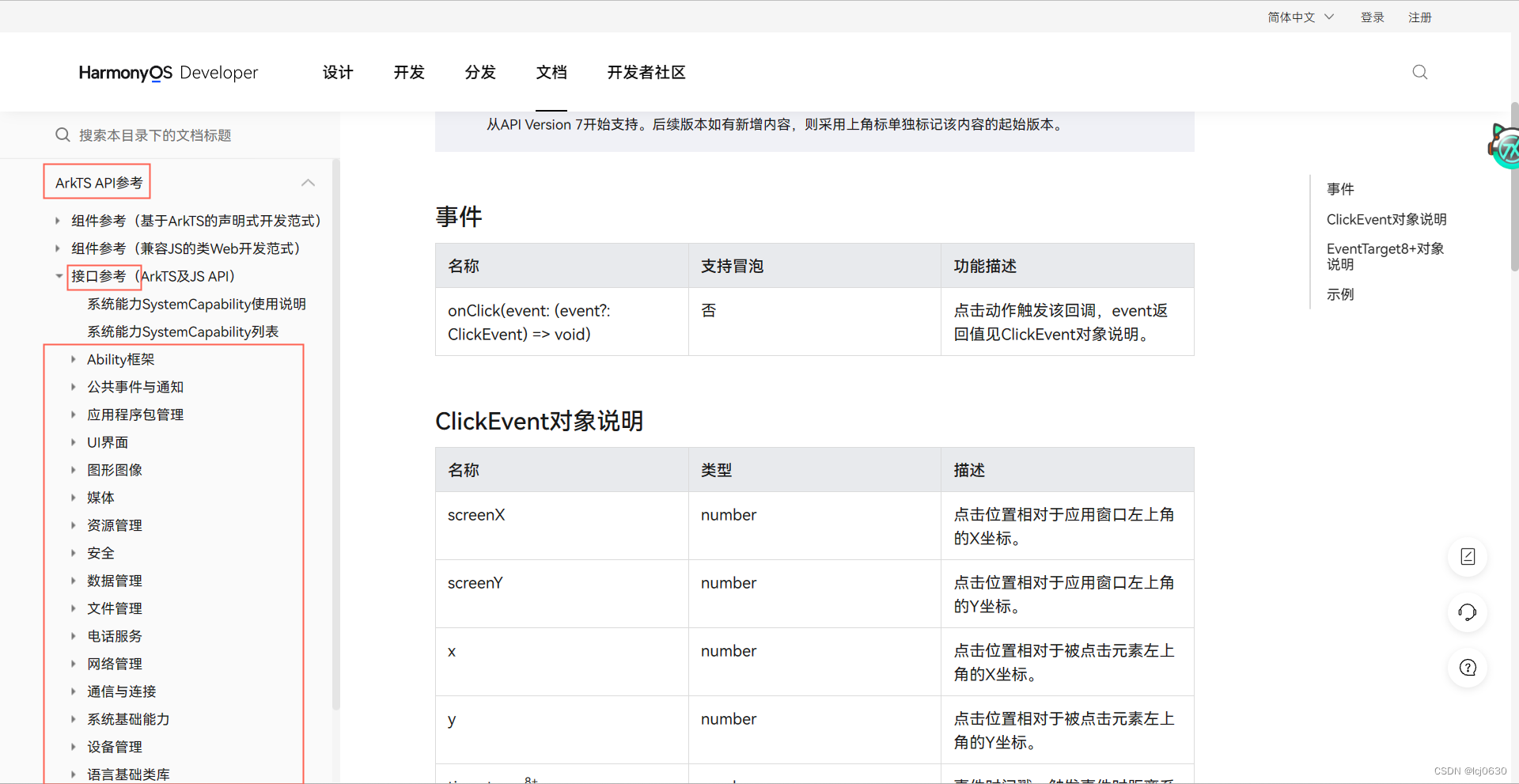Open the 分发 top menu
The height and width of the screenshot is (784, 1519).
480,73
